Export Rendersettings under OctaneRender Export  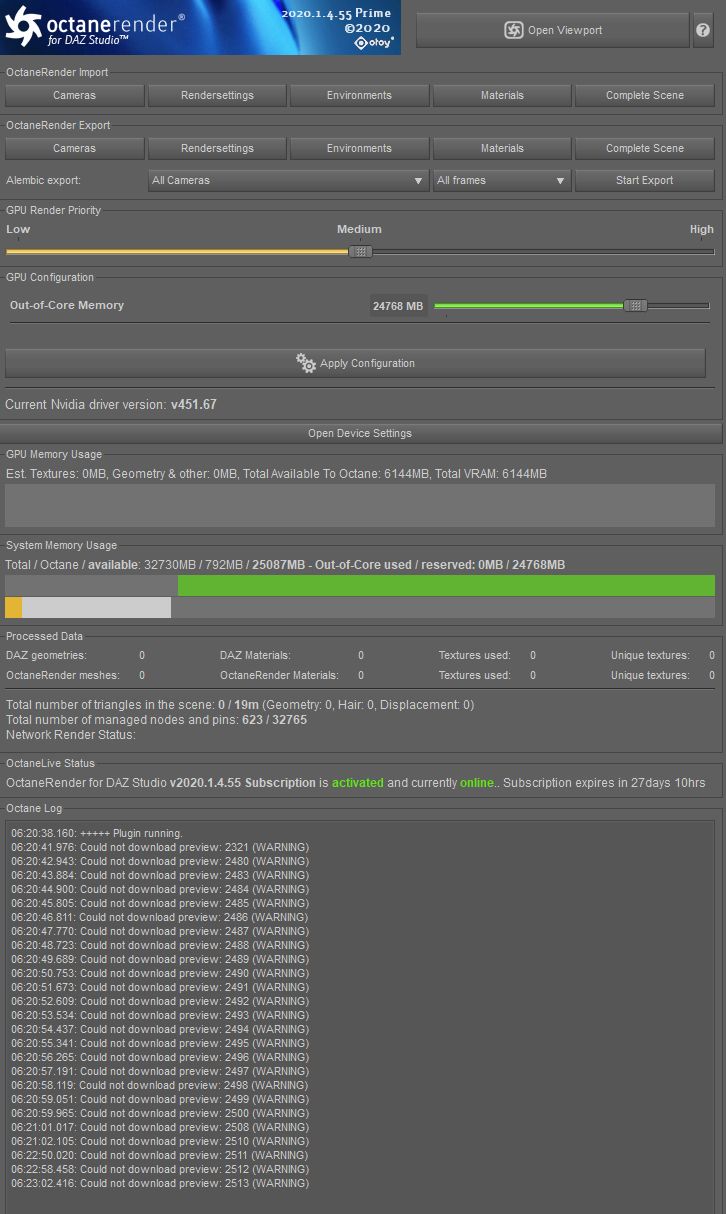click(x=217, y=148)
